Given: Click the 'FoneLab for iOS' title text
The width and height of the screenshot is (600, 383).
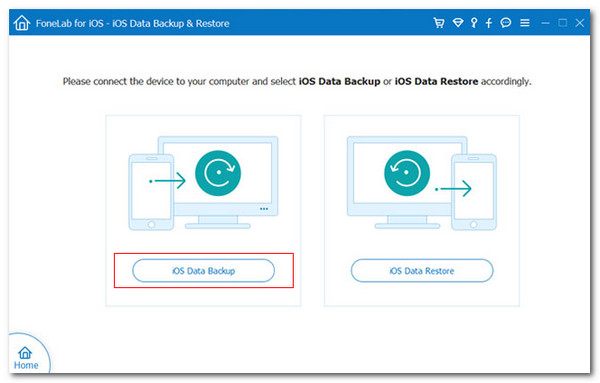Looking at the screenshot, I should pos(132,23).
